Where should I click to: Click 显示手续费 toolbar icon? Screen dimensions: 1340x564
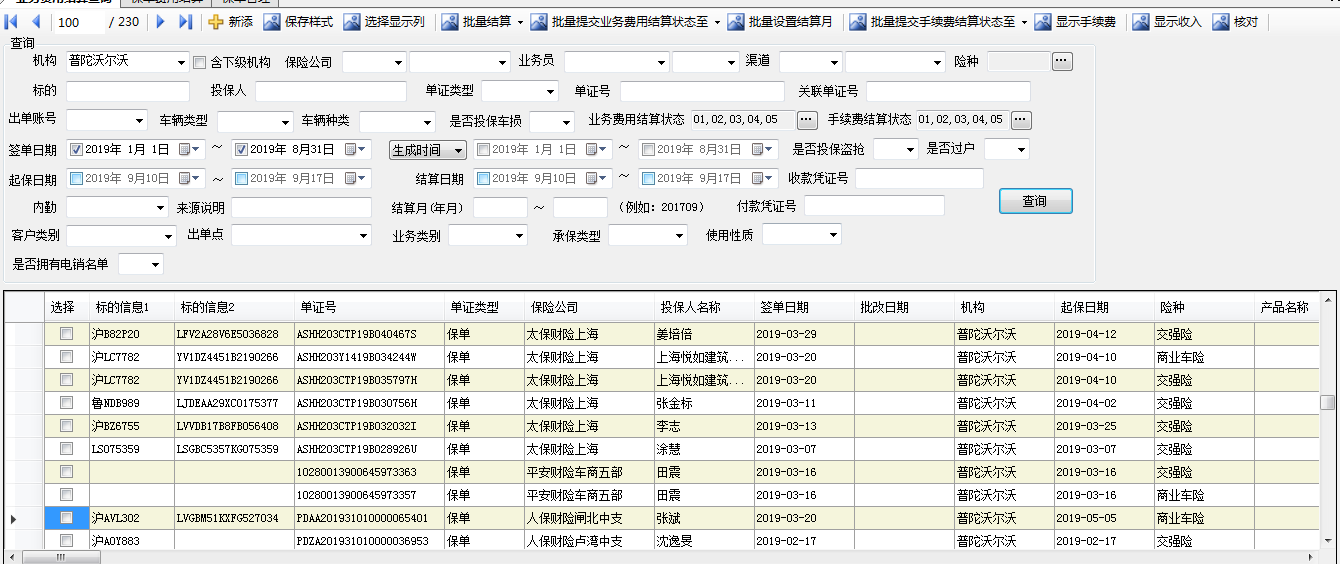pyautogui.click(x=1043, y=22)
